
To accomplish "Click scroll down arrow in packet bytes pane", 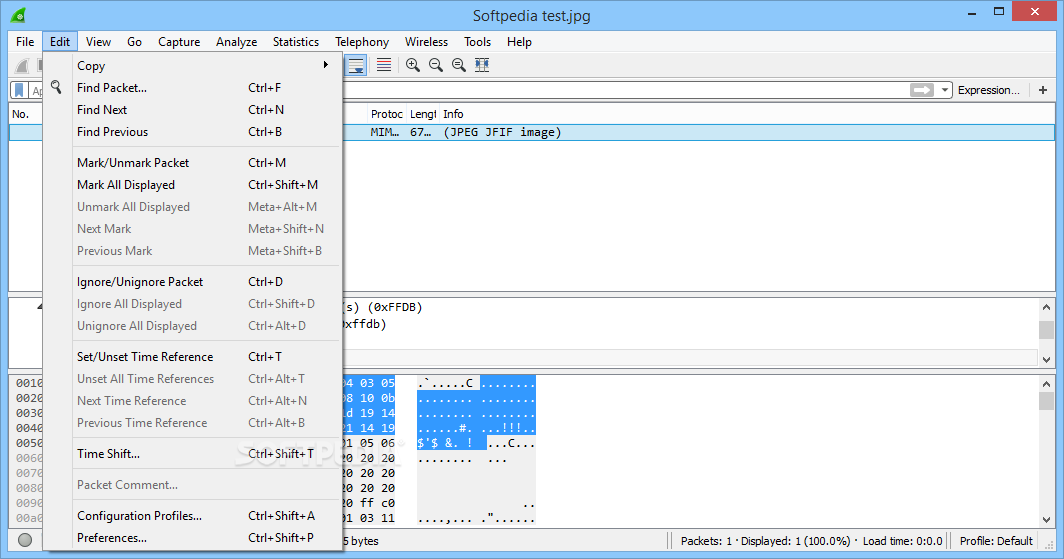I will point(1046,520).
